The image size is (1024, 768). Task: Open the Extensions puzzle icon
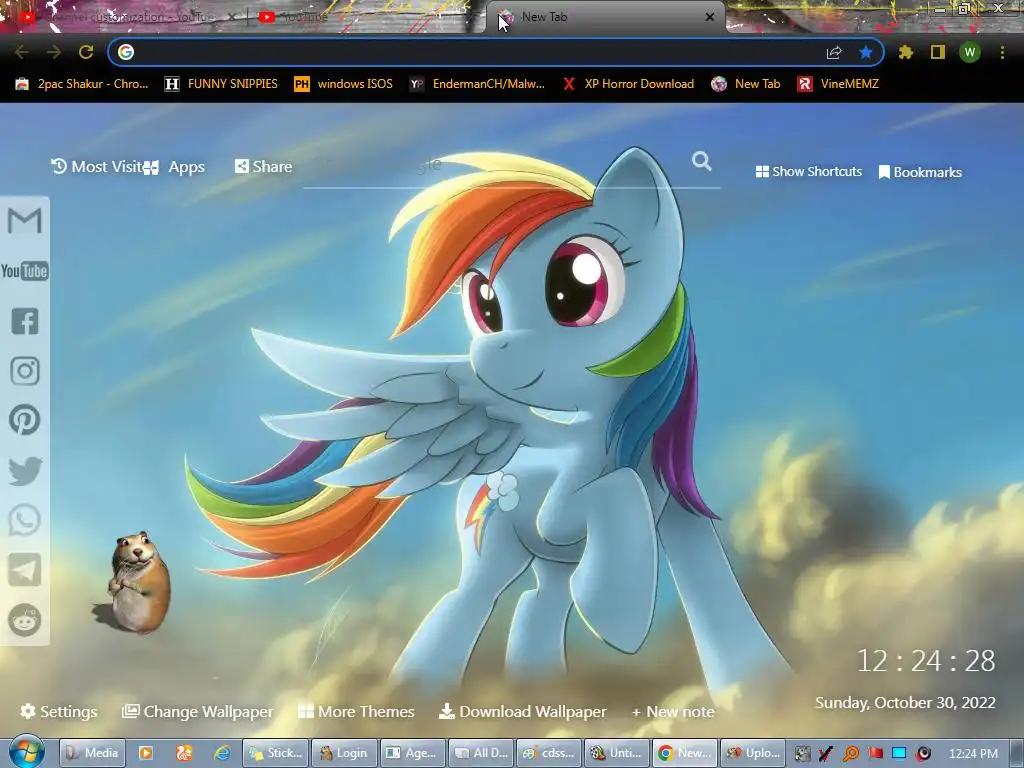tap(906, 52)
